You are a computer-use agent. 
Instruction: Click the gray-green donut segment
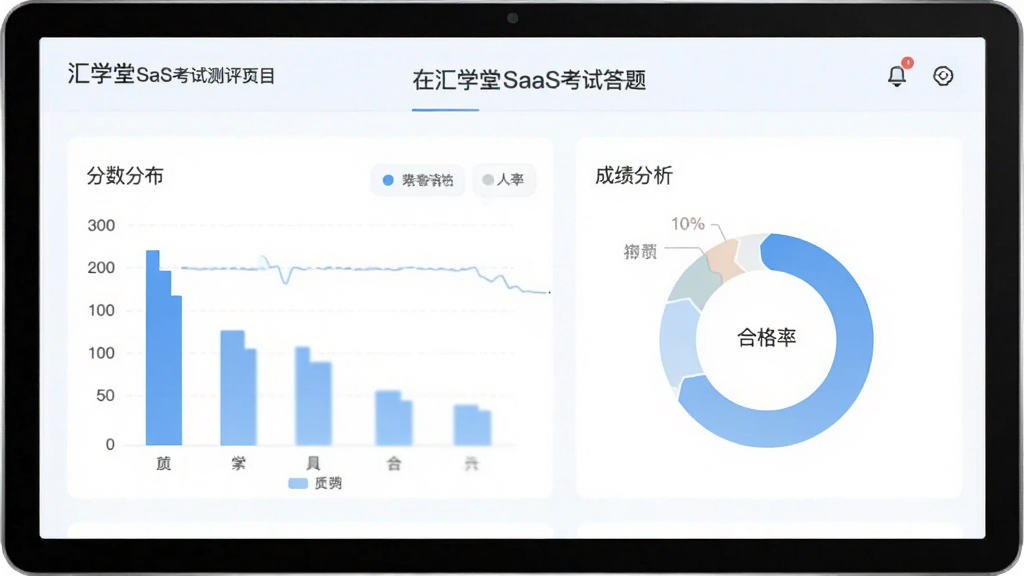694,282
